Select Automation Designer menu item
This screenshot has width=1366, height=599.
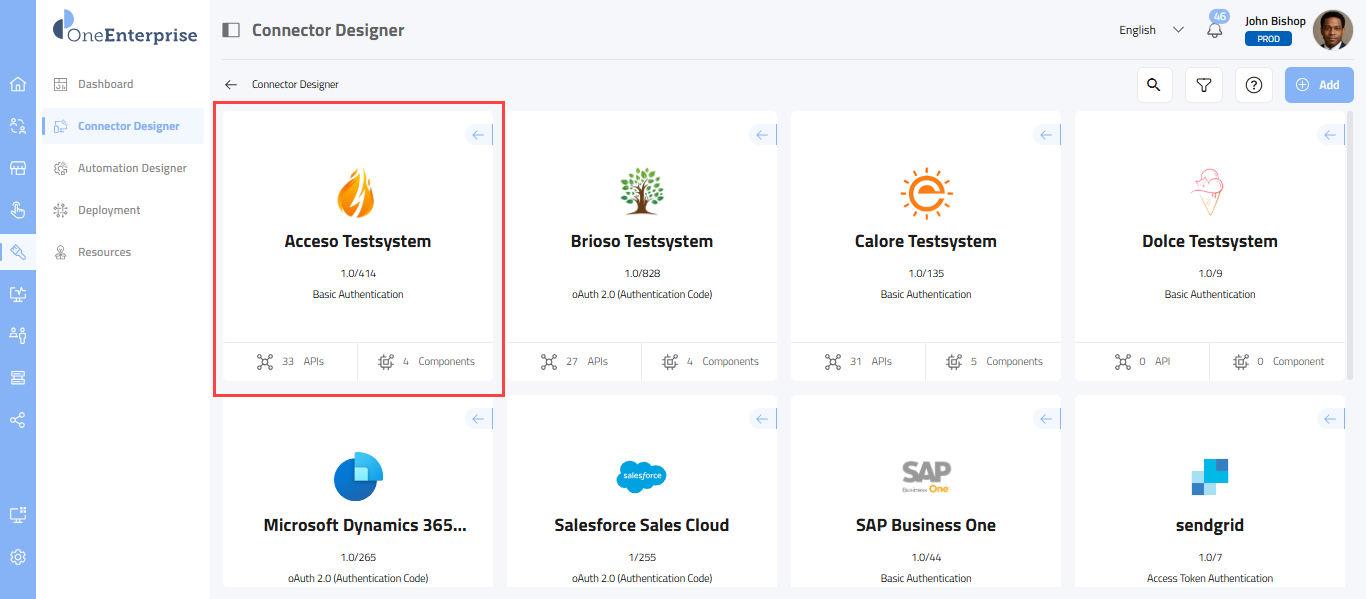click(132, 168)
